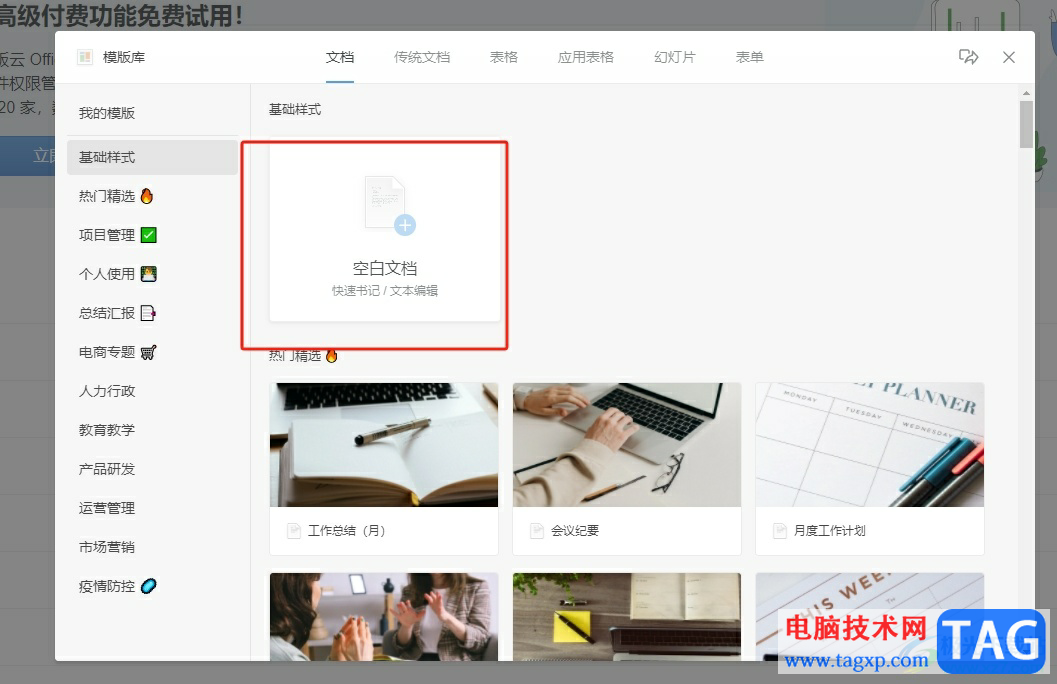Switch to the 表单 tab
The image size is (1057, 684).
click(750, 57)
